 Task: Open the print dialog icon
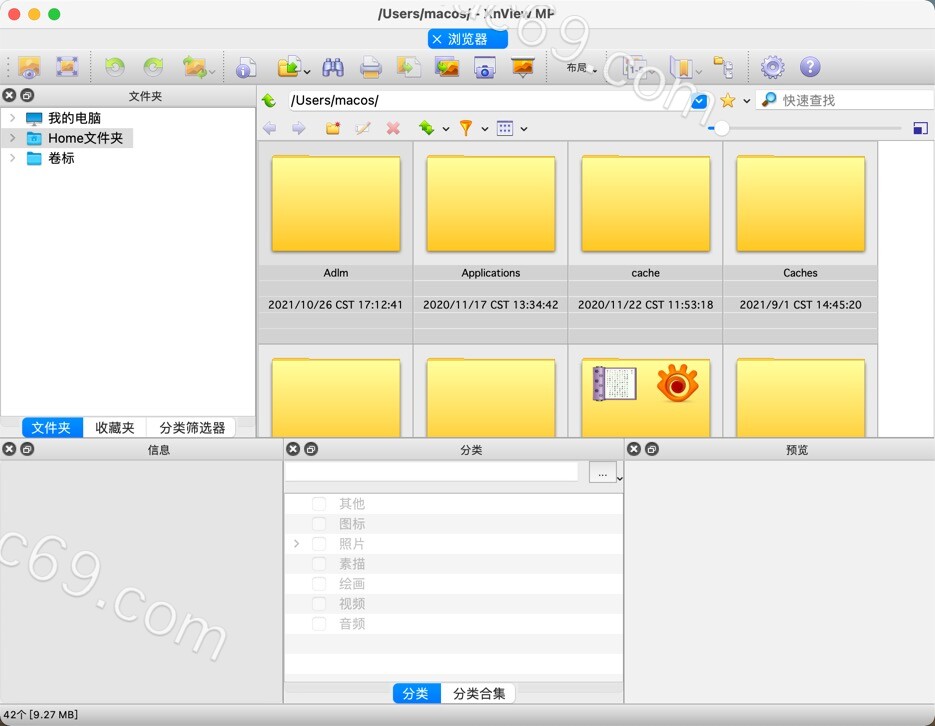click(370, 67)
